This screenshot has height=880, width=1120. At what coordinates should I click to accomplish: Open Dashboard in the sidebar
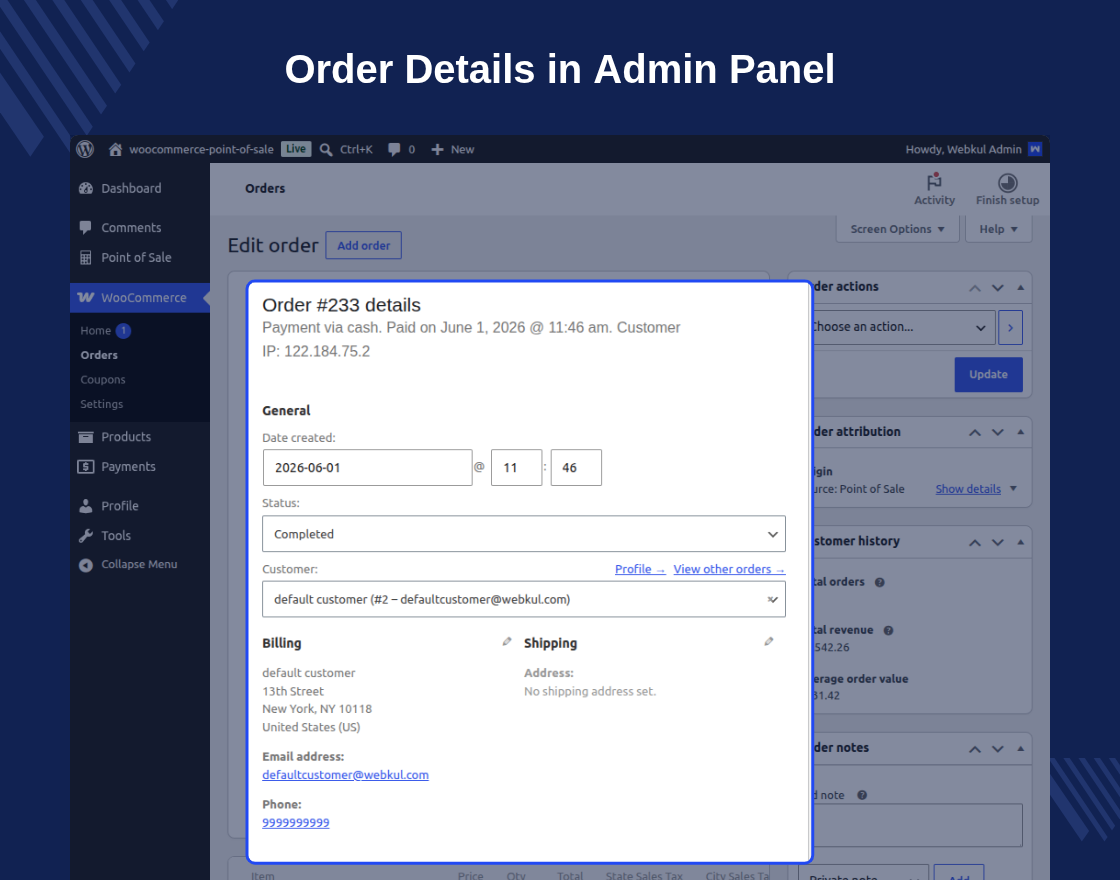(x=131, y=189)
